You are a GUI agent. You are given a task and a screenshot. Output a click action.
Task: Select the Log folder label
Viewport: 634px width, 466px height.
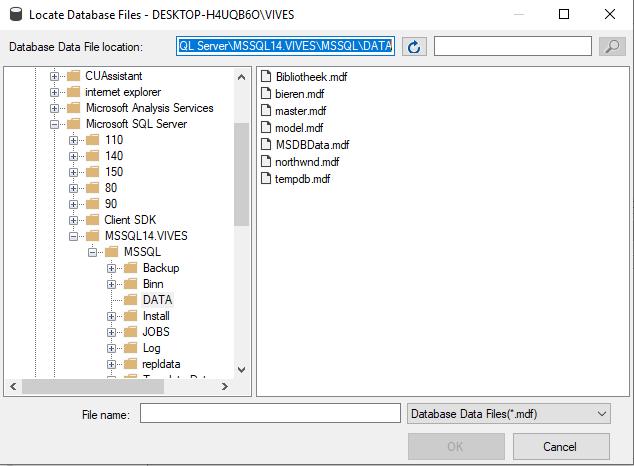click(x=152, y=348)
